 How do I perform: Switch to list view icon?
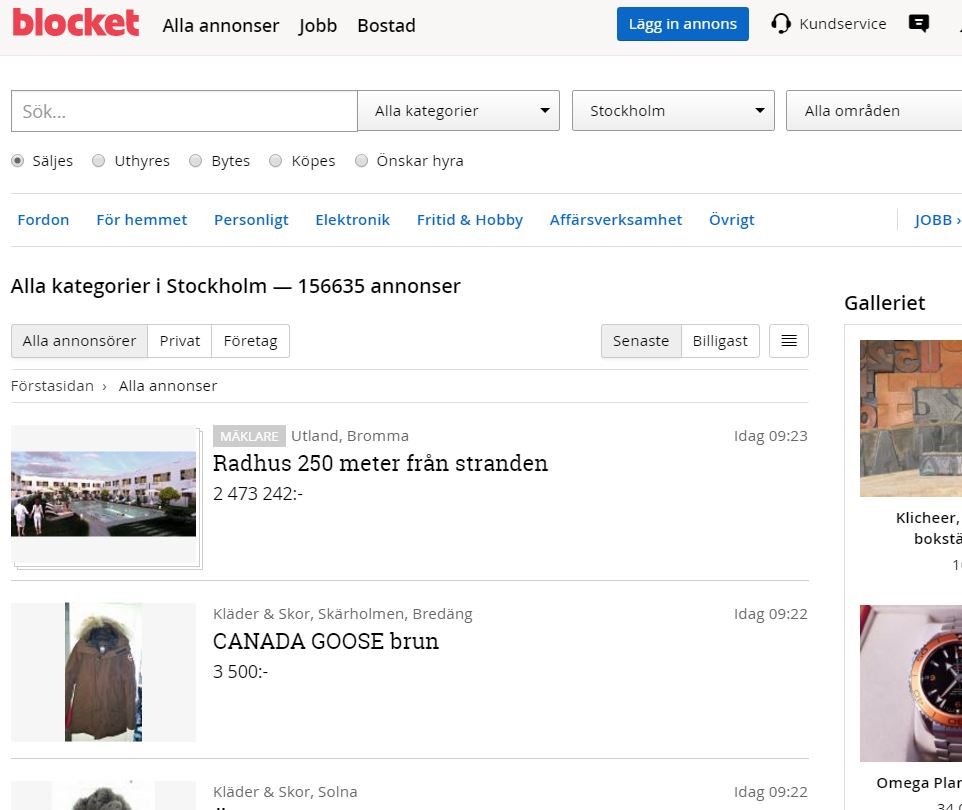pyautogui.click(x=789, y=341)
